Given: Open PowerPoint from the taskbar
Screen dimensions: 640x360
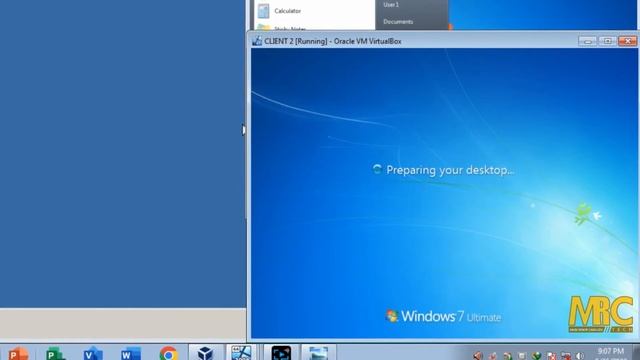Looking at the screenshot, I should click(18, 354).
